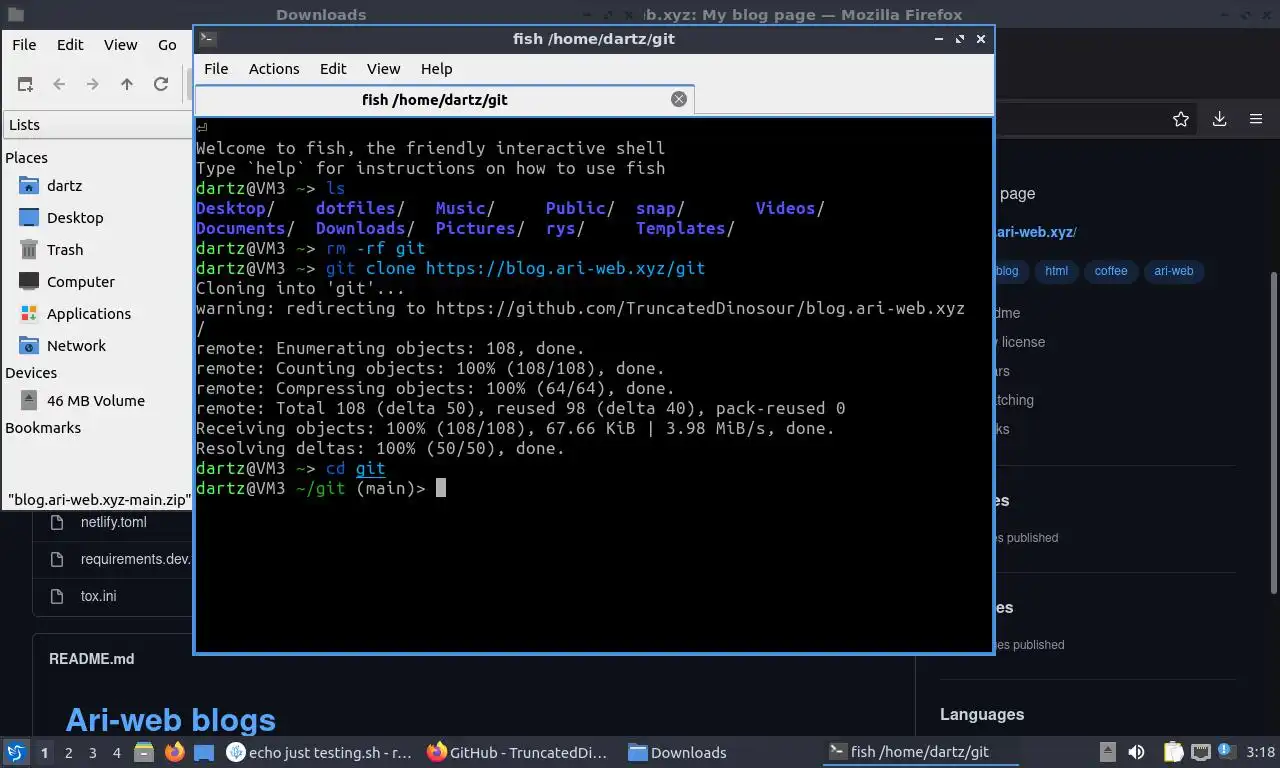Switch to virtual desktop 3
Screen dimensions: 1280x768
(x=92, y=753)
